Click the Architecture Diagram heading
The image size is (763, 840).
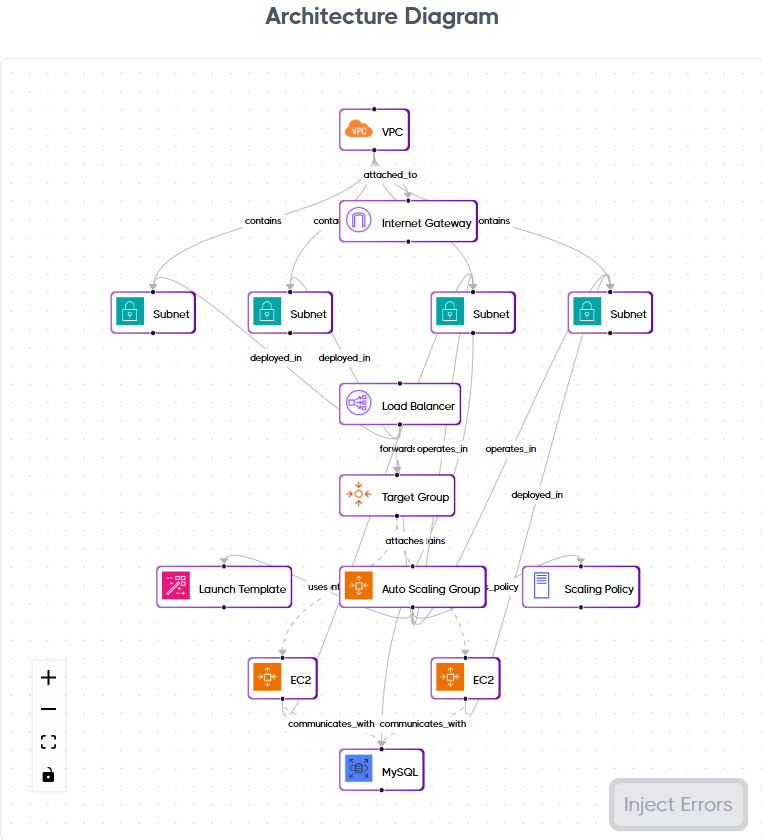click(x=382, y=17)
